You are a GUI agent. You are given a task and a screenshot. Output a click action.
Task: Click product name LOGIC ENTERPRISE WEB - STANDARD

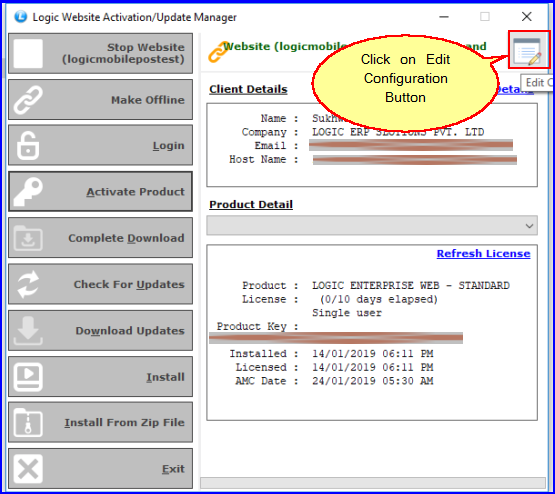click(x=411, y=285)
